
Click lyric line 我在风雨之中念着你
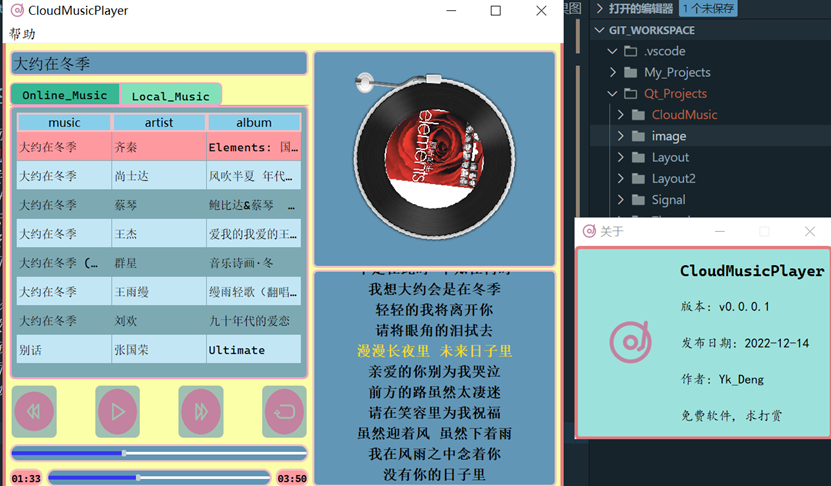(x=434, y=454)
